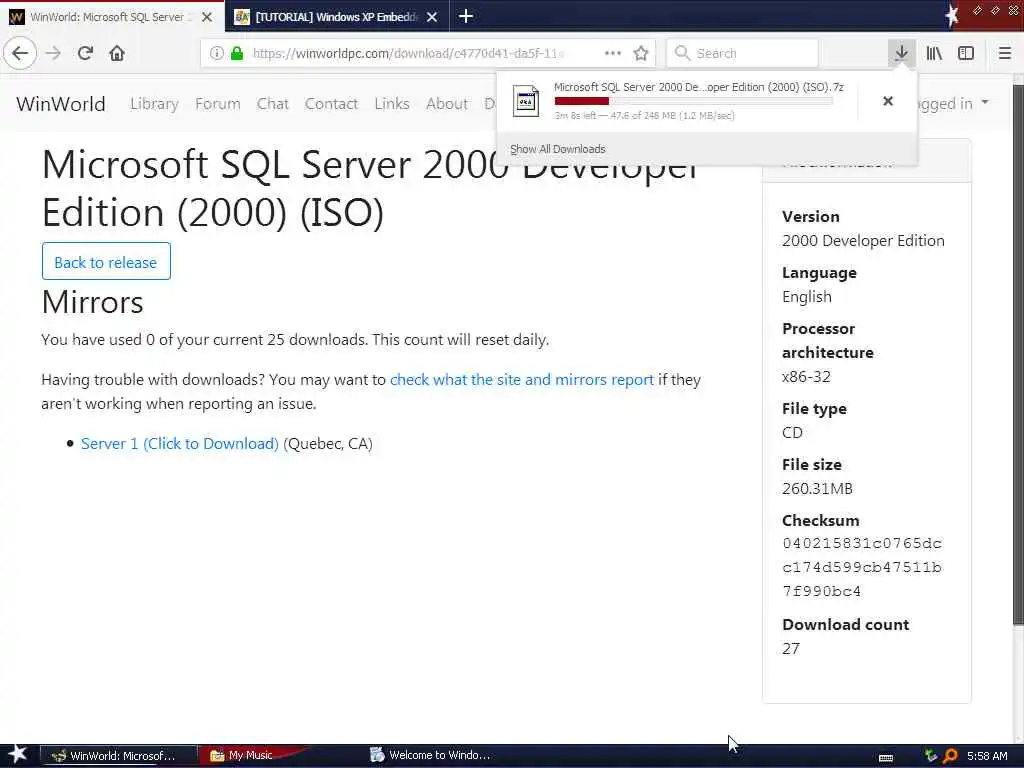This screenshot has height=768, width=1024.
Task: Cancel the SQL Server 7z download
Action: tap(888, 101)
